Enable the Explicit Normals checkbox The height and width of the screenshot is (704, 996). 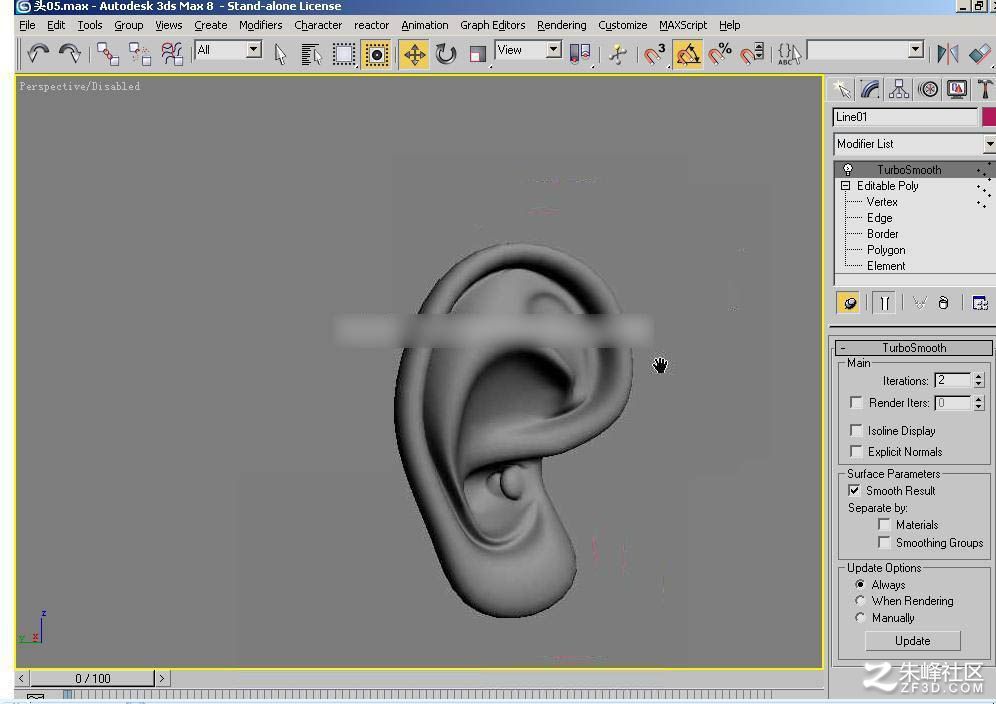[856, 452]
